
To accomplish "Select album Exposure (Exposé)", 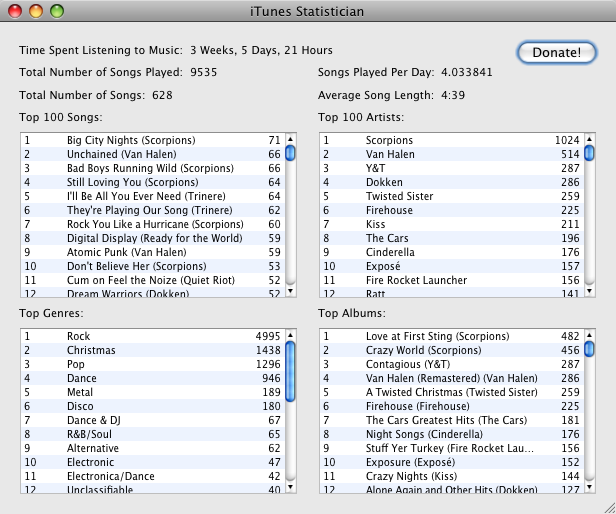I will [x=452, y=463].
